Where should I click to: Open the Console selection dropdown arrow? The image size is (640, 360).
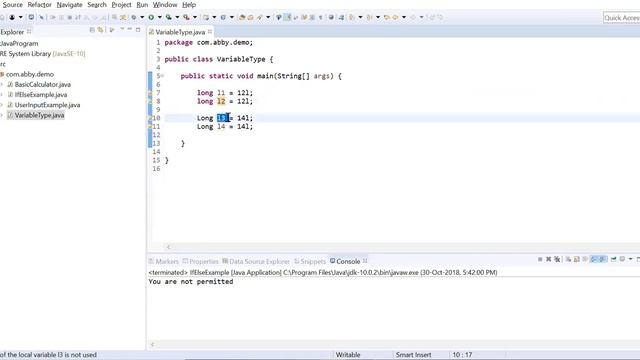(x=631, y=259)
